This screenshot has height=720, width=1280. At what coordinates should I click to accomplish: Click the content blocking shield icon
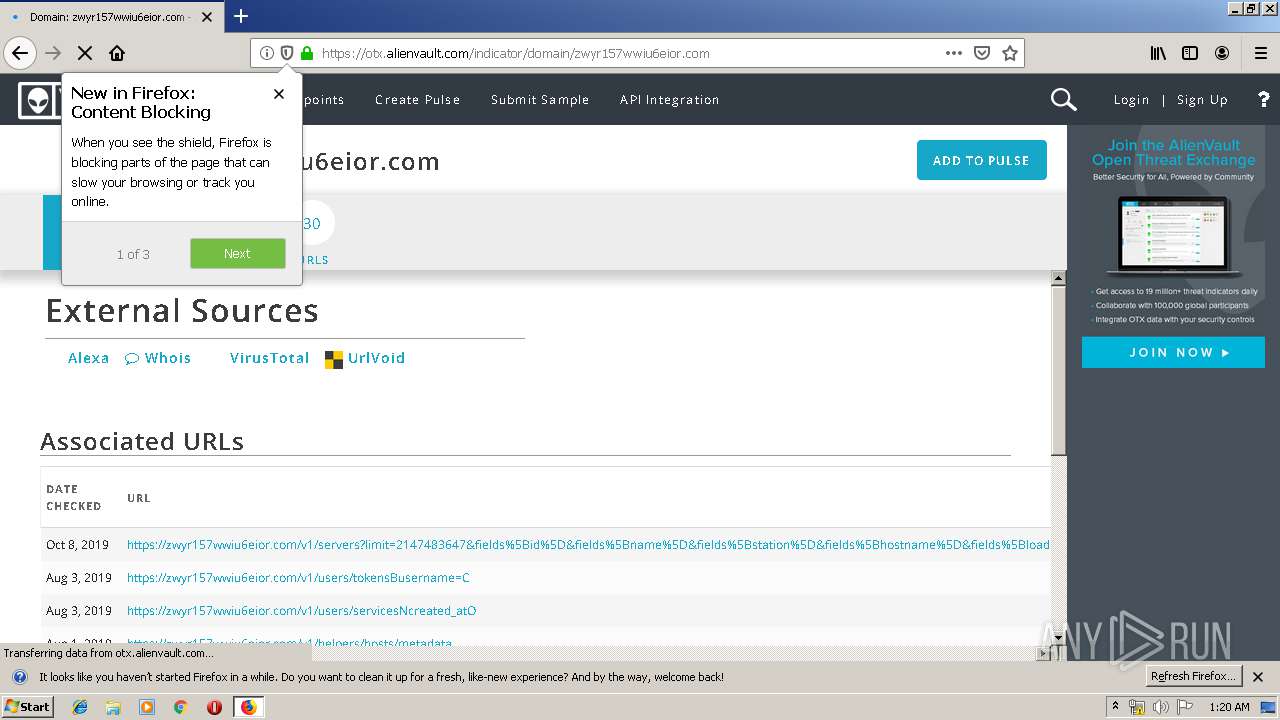point(286,53)
